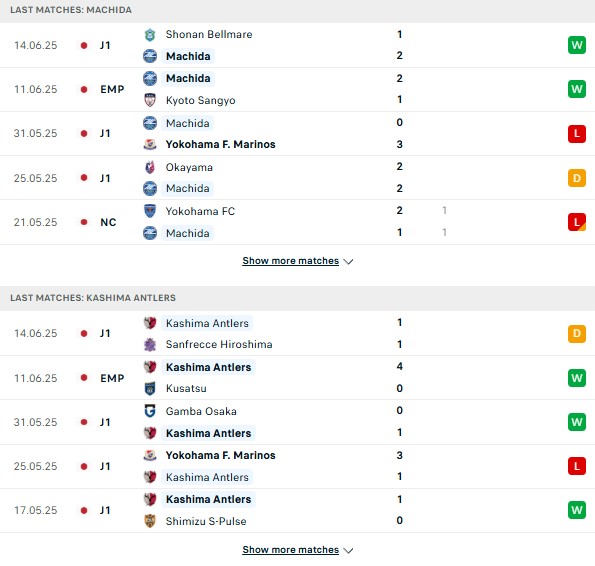Open the Gamba Osaka vs Kashima Antlers row
595x566 pixels.
(x=298, y=422)
